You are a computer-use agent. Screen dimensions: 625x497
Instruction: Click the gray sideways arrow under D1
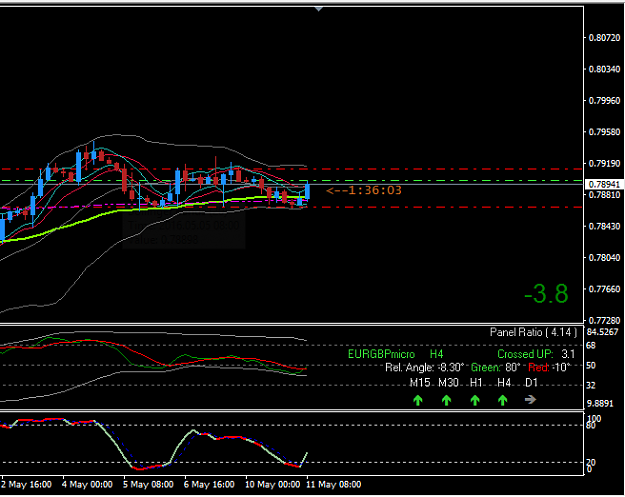click(x=531, y=399)
